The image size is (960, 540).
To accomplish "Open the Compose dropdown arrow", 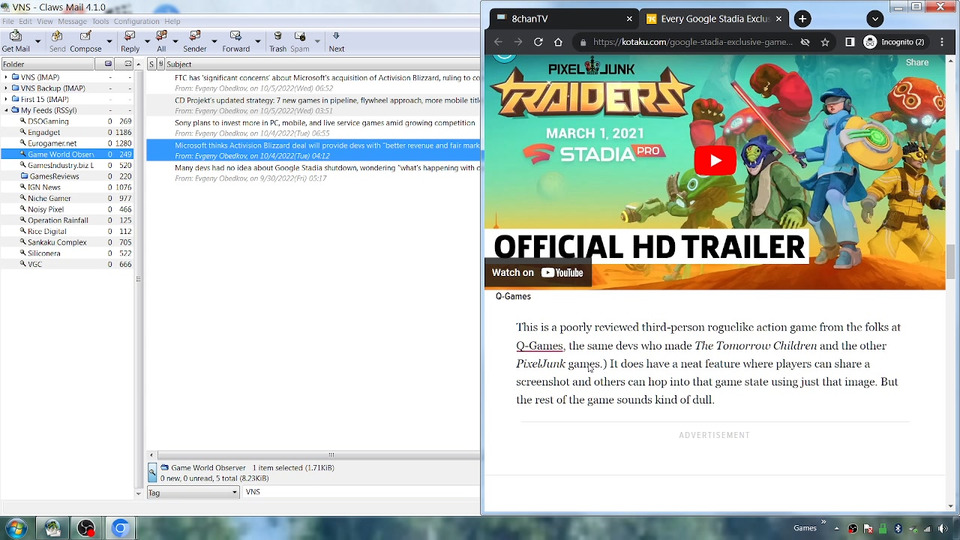I will coord(109,42).
